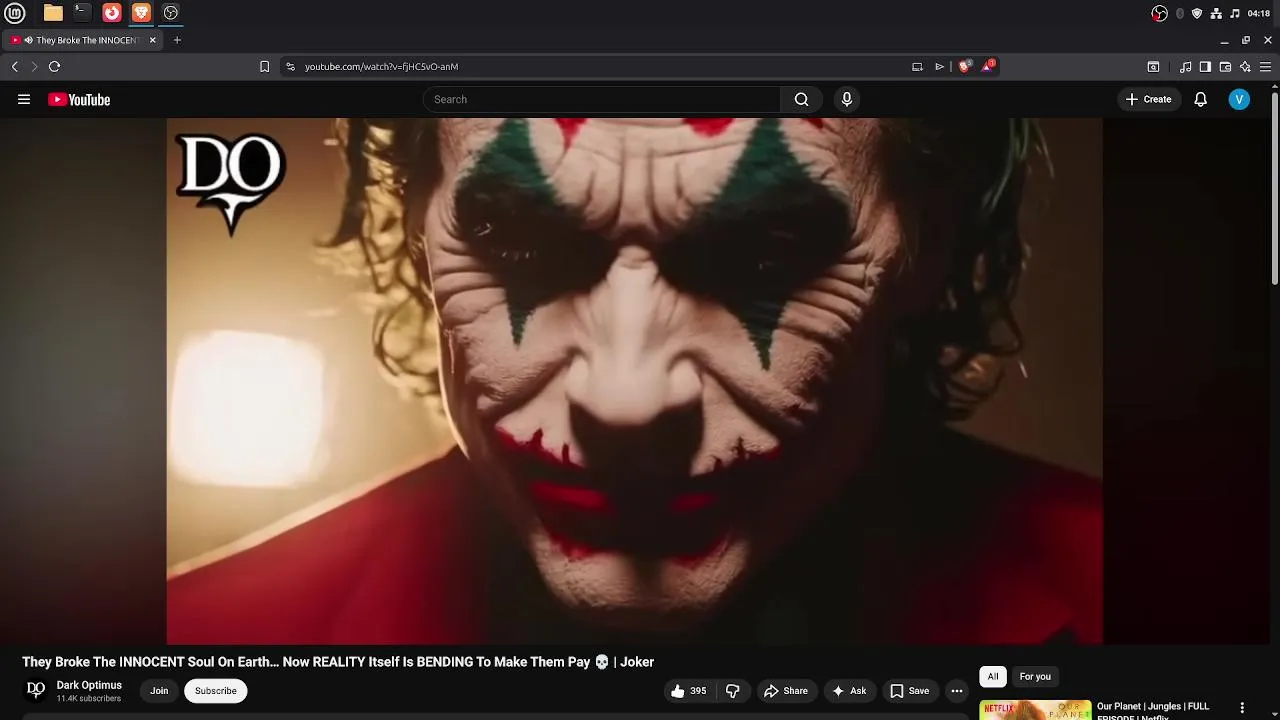Screen dimensions: 1280x720
Task: Open Brave Leo AI sparkle icon
Action: (x=1245, y=66)
